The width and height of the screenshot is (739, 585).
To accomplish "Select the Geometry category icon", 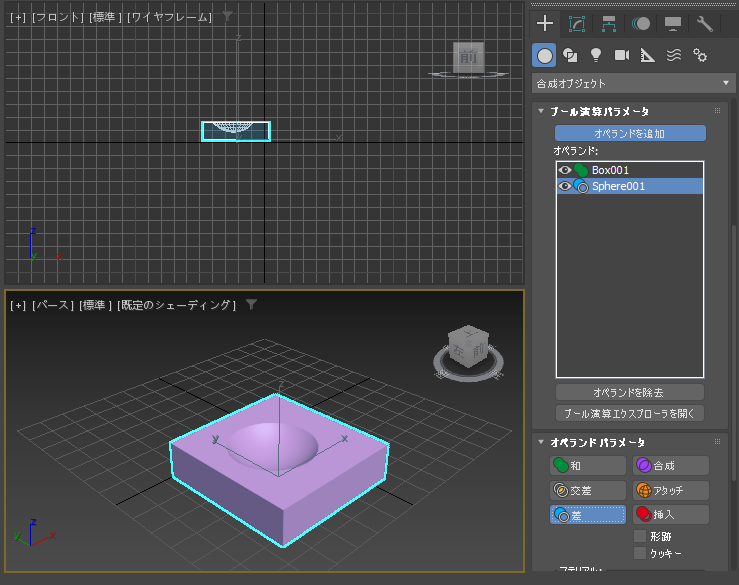I will (x=544, y=56).
